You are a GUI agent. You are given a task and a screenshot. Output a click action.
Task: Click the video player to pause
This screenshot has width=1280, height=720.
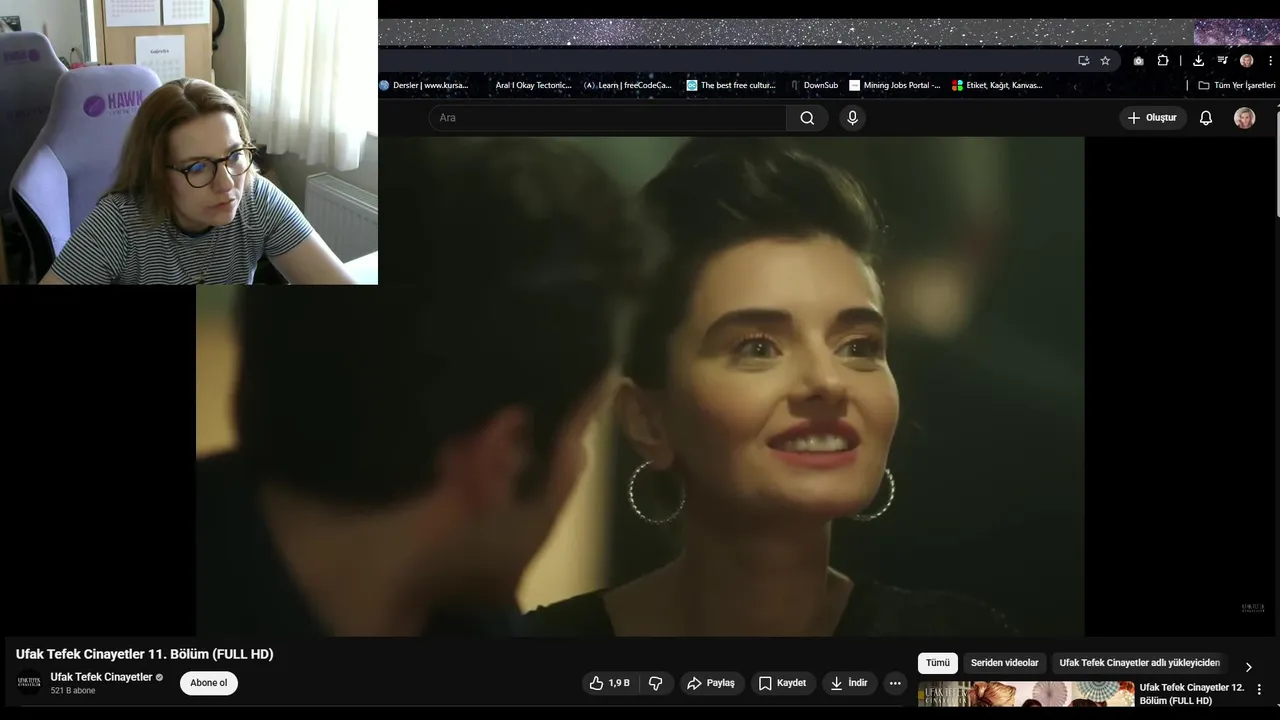[640, 386]
